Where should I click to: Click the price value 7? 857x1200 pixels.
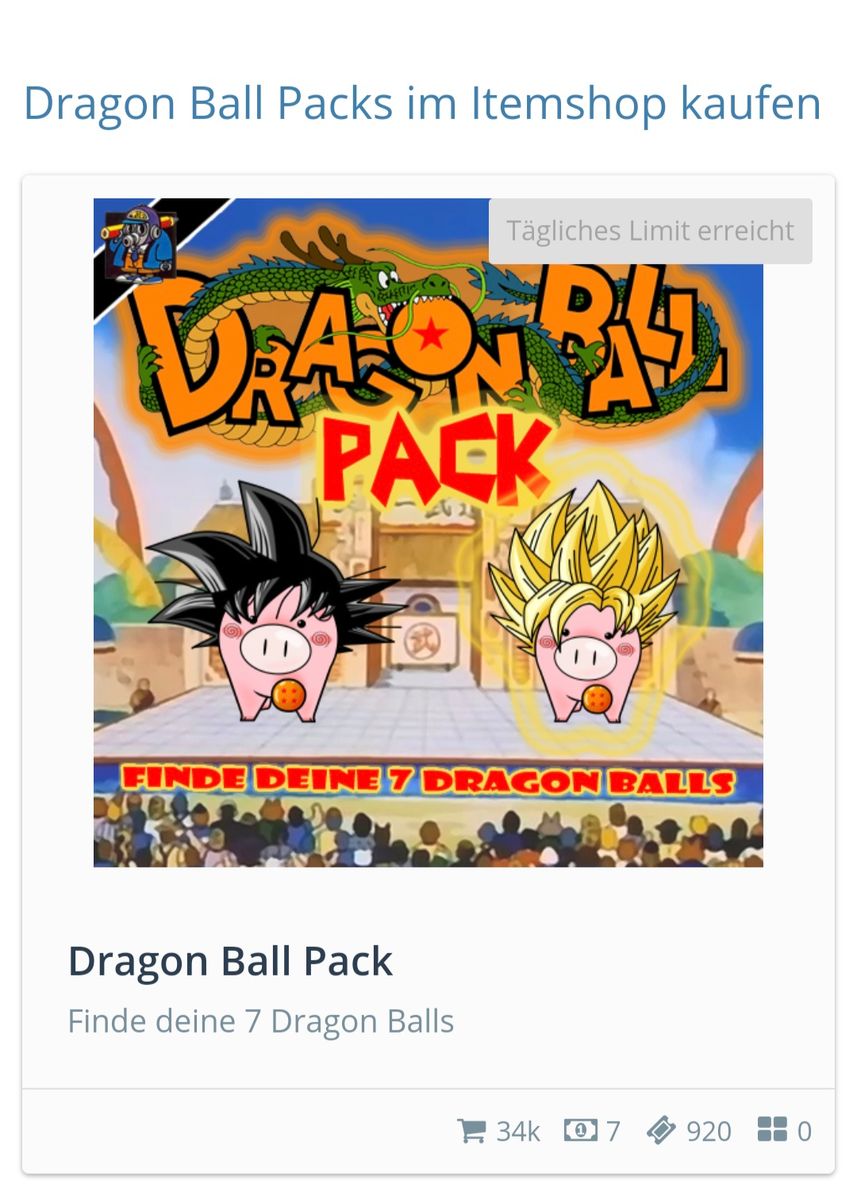coord(613,1132)
